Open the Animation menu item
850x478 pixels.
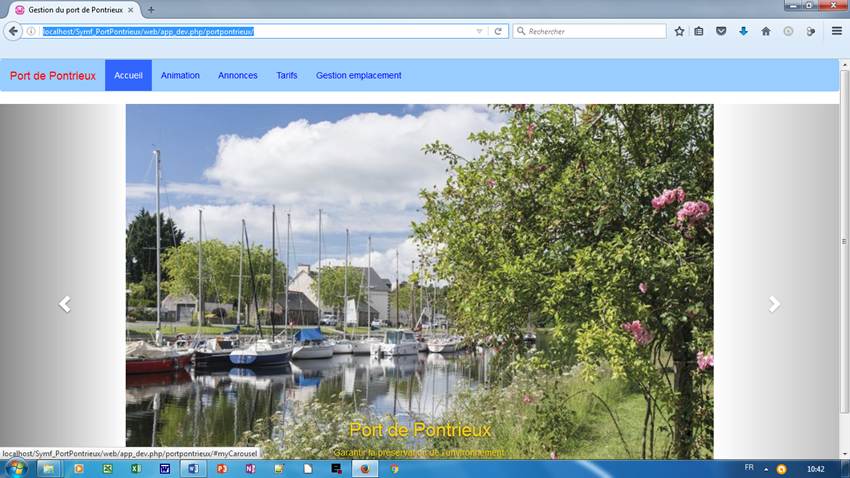point(180,76)
